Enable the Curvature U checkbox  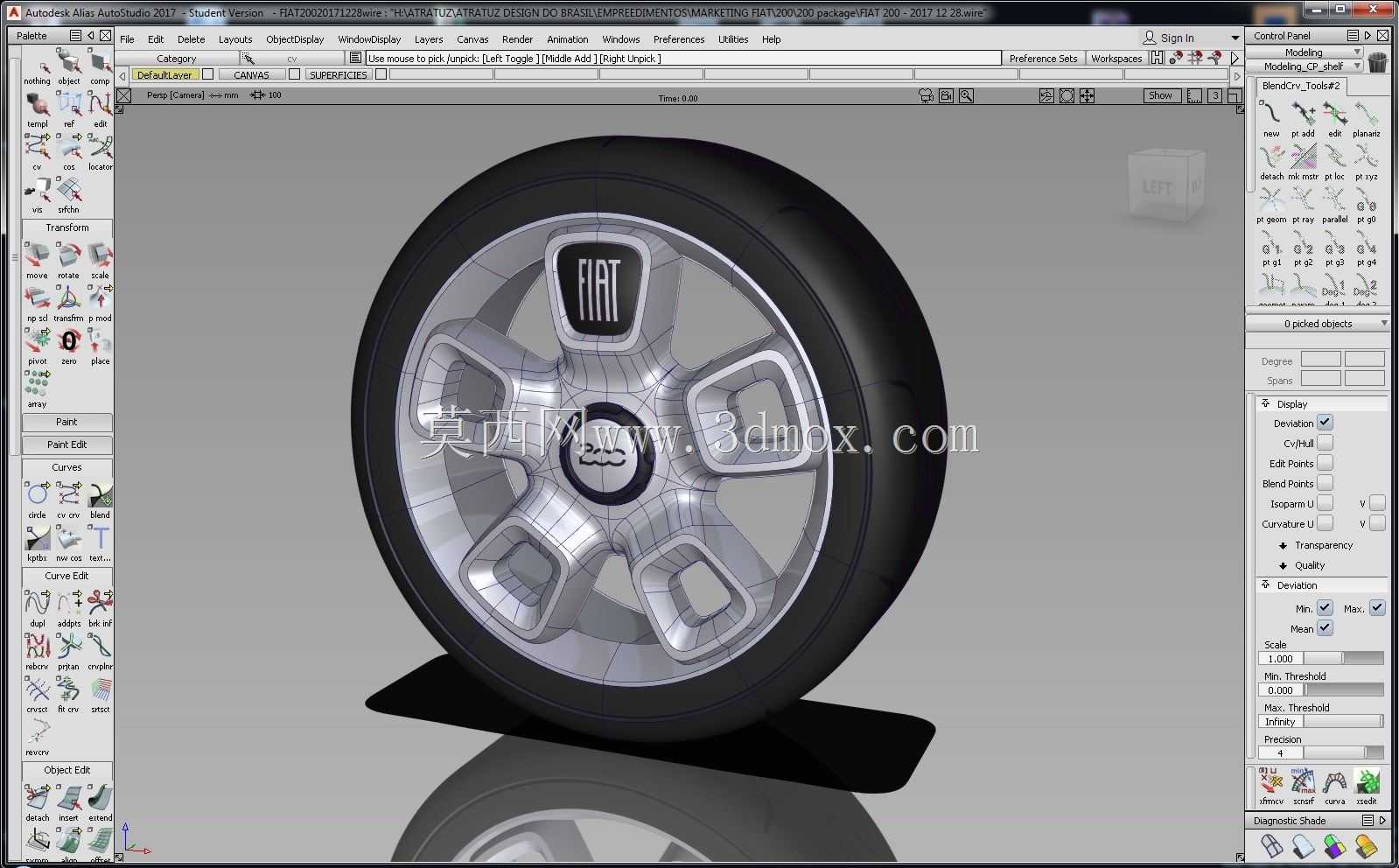(1326, 523)
